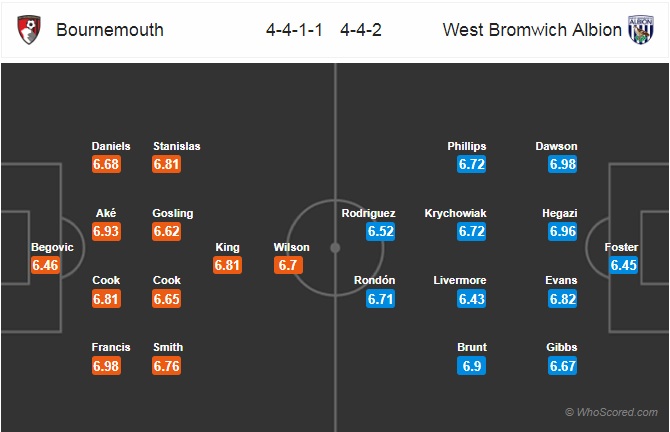Click the Krychowiak player name
The width and height of the screenshot is (670, 432).
click(455, 213)
